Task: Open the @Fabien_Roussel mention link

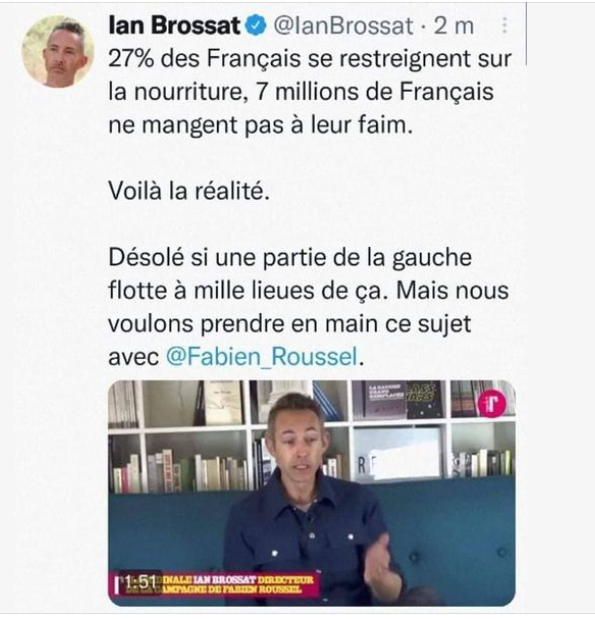Action: coord(261,356)
